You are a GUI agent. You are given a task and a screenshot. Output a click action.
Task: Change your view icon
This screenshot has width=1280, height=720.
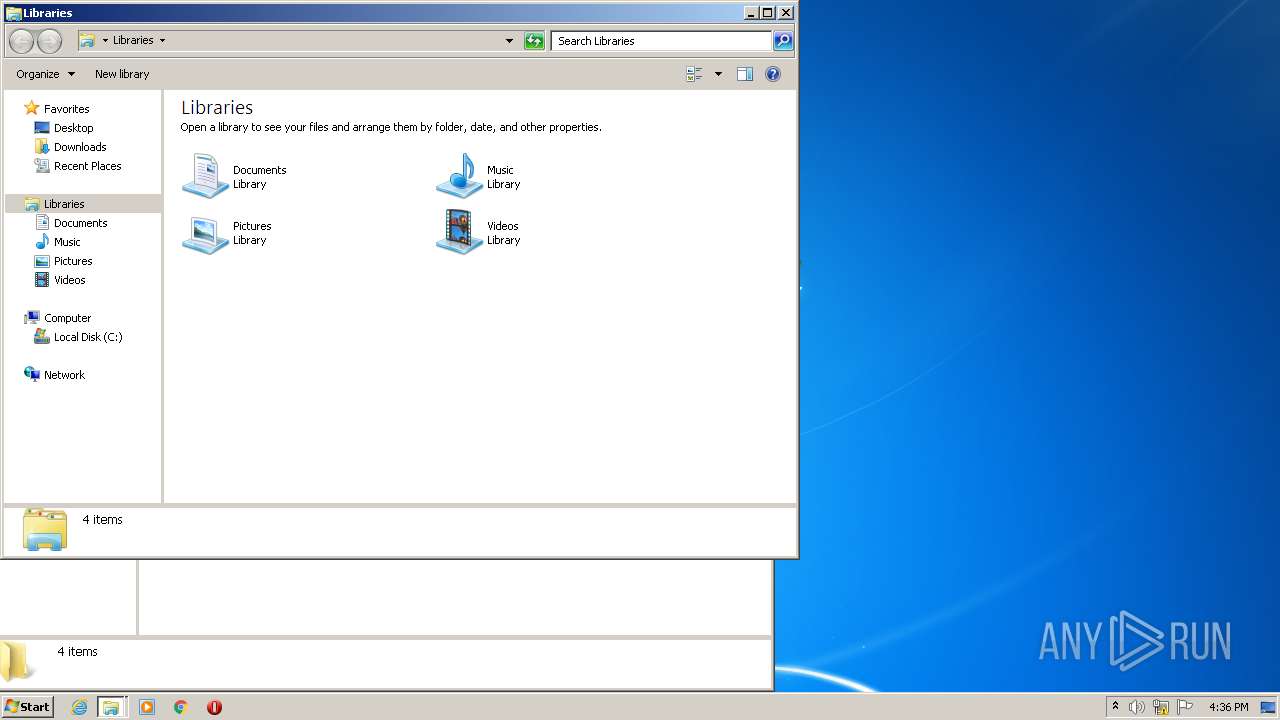[x=694, y=74]
